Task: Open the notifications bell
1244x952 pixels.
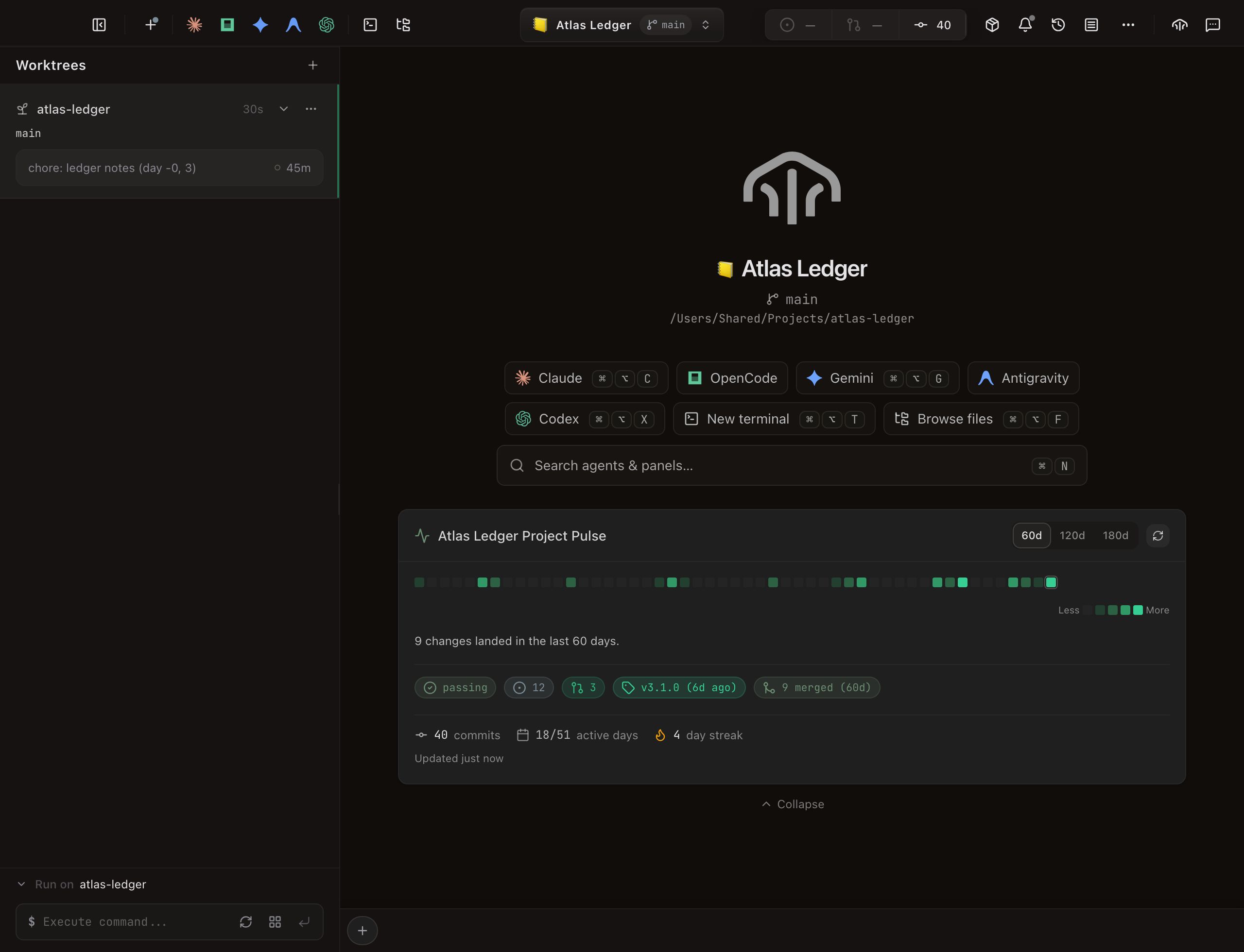Action: pyautogui.click(x=1025, y=25)
